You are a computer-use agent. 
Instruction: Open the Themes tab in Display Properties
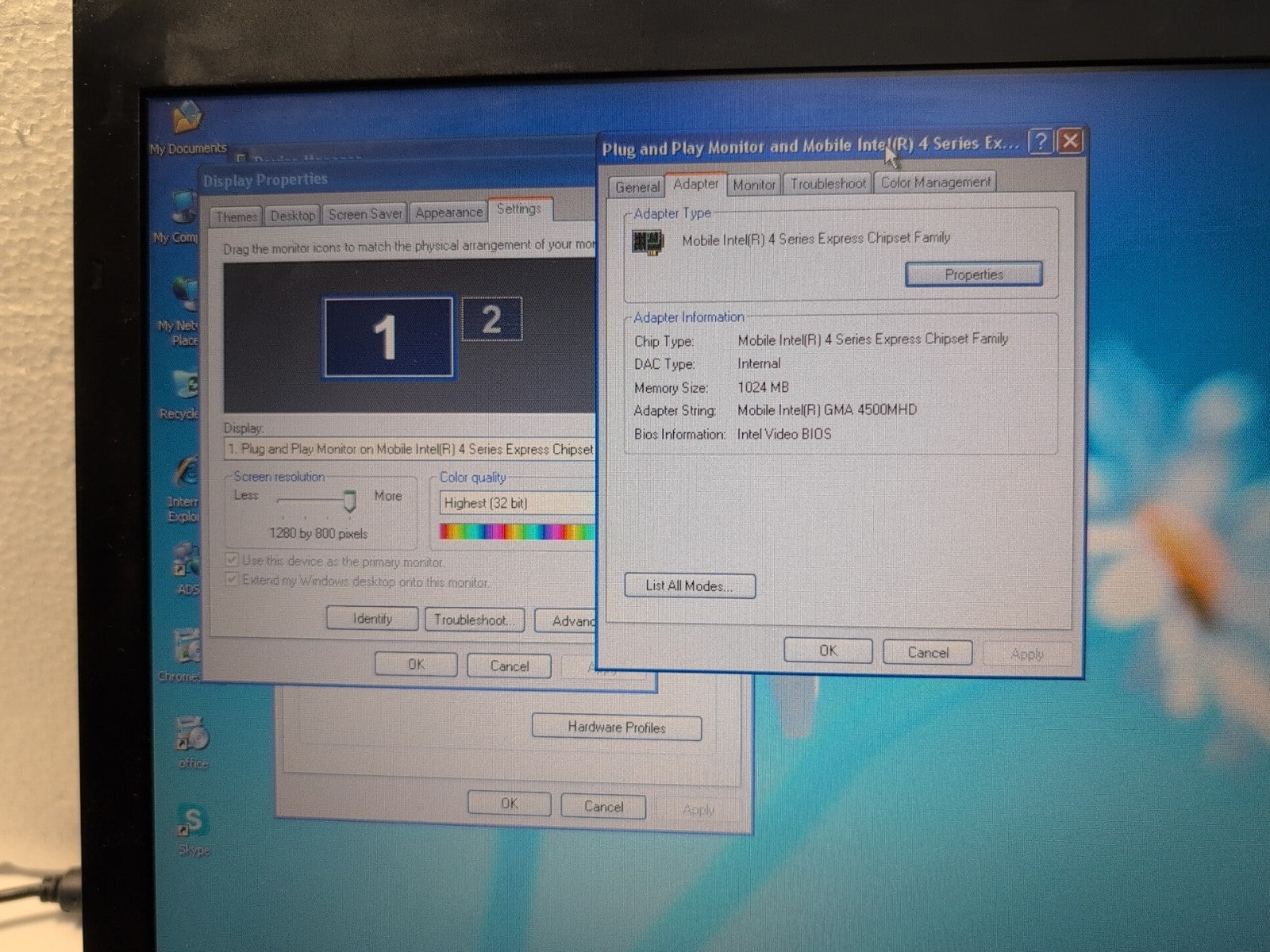coord(237,217)
